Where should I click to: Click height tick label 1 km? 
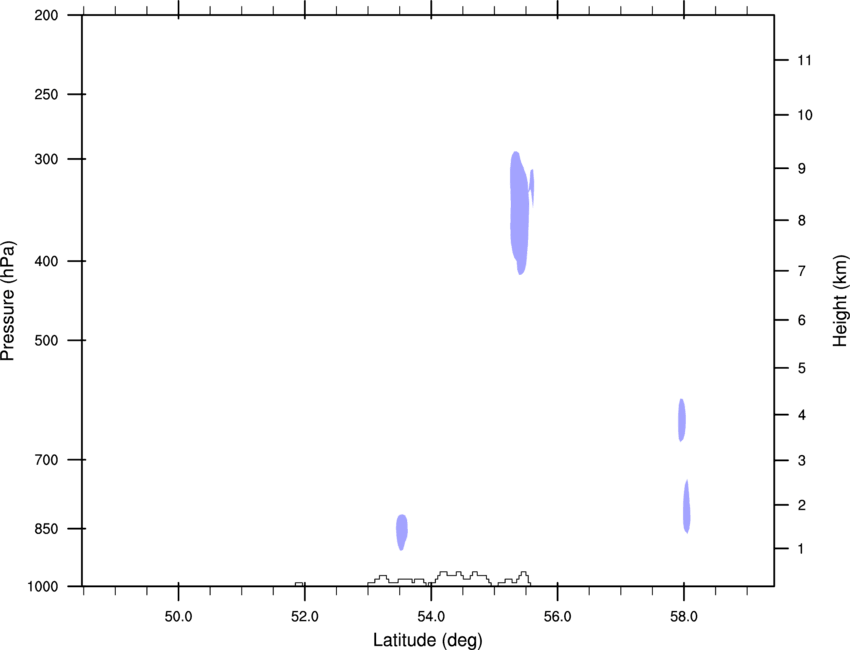(801, 549)
